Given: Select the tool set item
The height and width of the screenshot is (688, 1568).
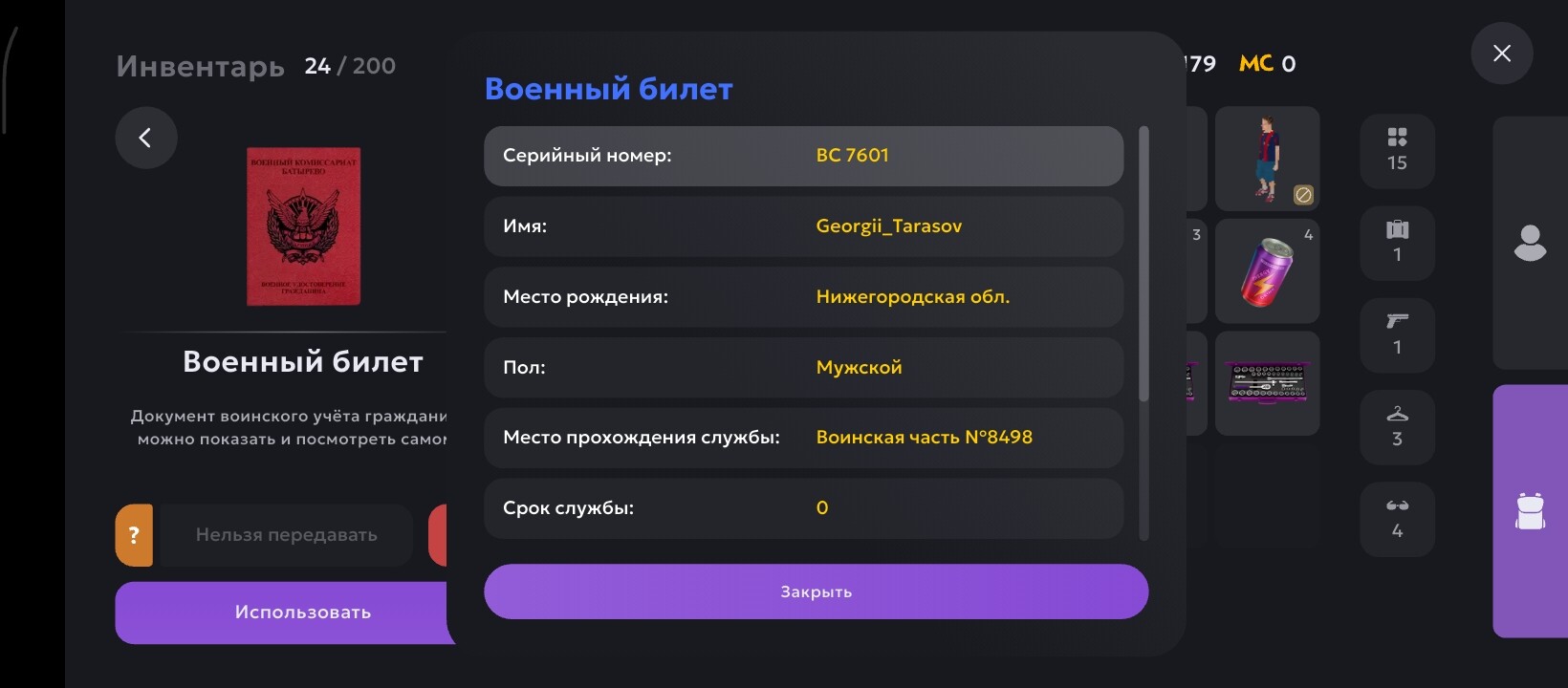Looking at the screenshot, I should point(1267,383).
